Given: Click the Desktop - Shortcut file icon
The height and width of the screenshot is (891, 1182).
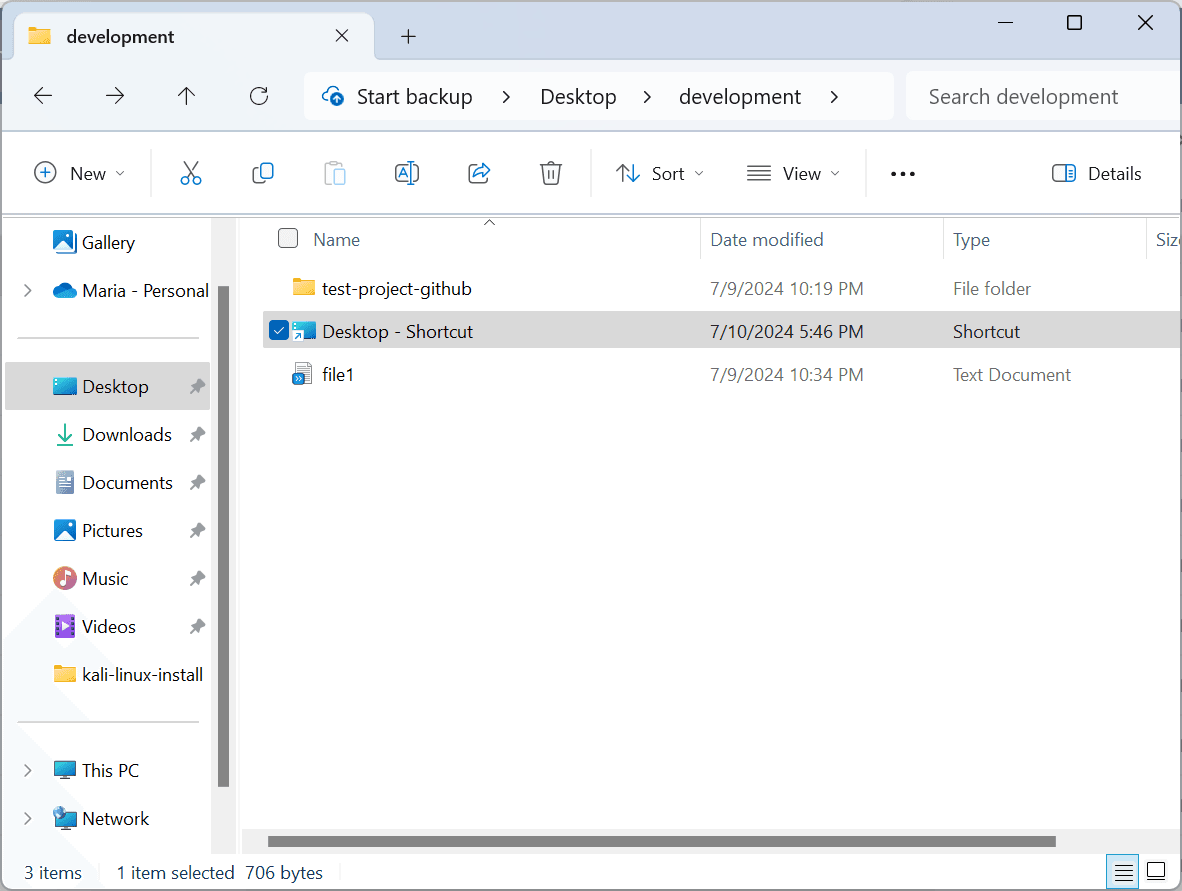Looking at the screenshot, I should 304,331.
